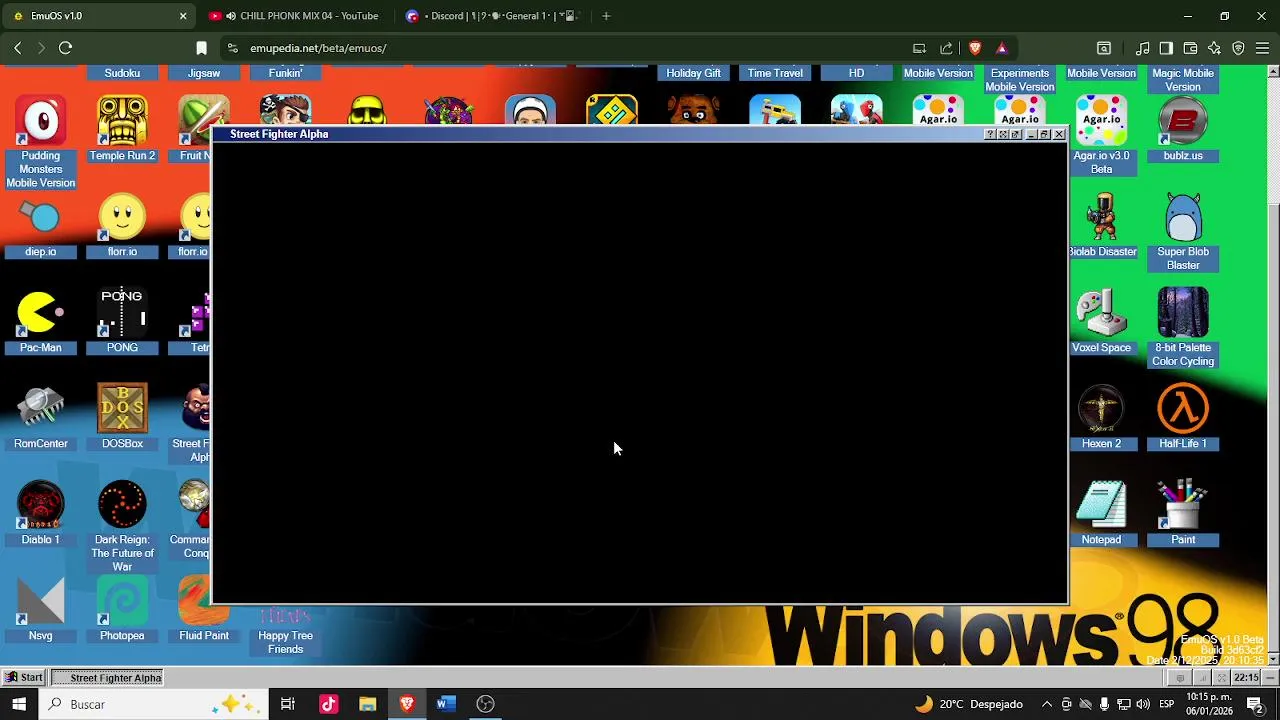Open File Explorer from the taskbar

coord(367,704)
